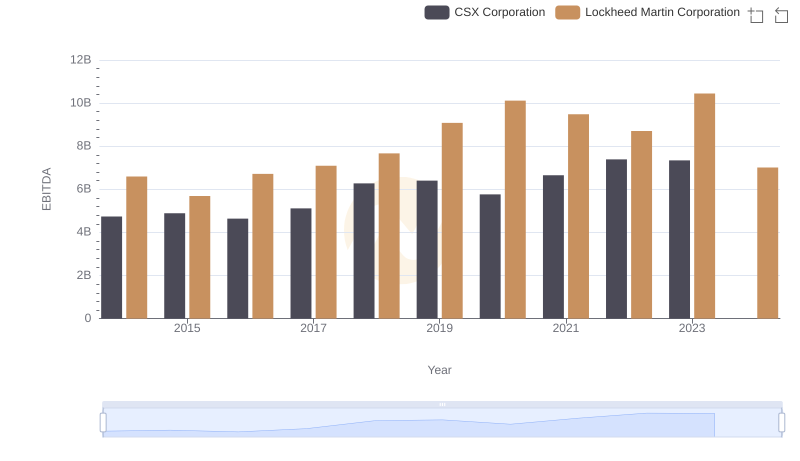The height and width of the screenshot is (461, 800).
Task: Select the CSX bar for 2015
Action: 174,266
